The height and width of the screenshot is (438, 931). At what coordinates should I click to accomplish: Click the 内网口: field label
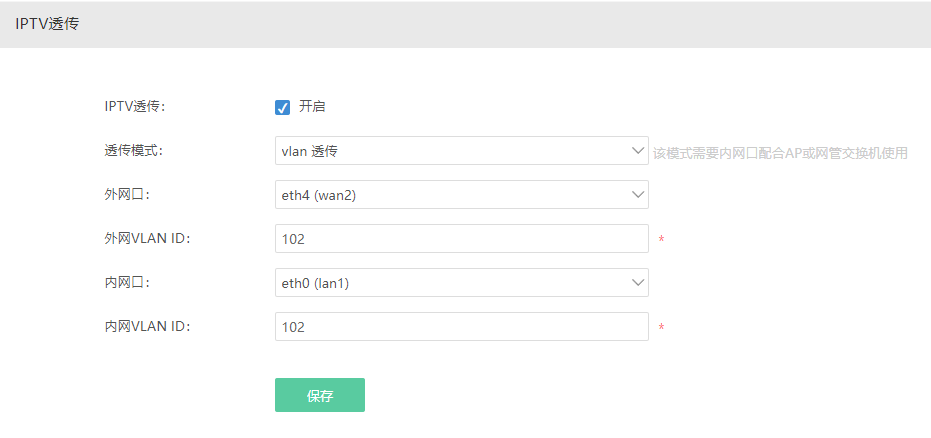click(127, 283)
